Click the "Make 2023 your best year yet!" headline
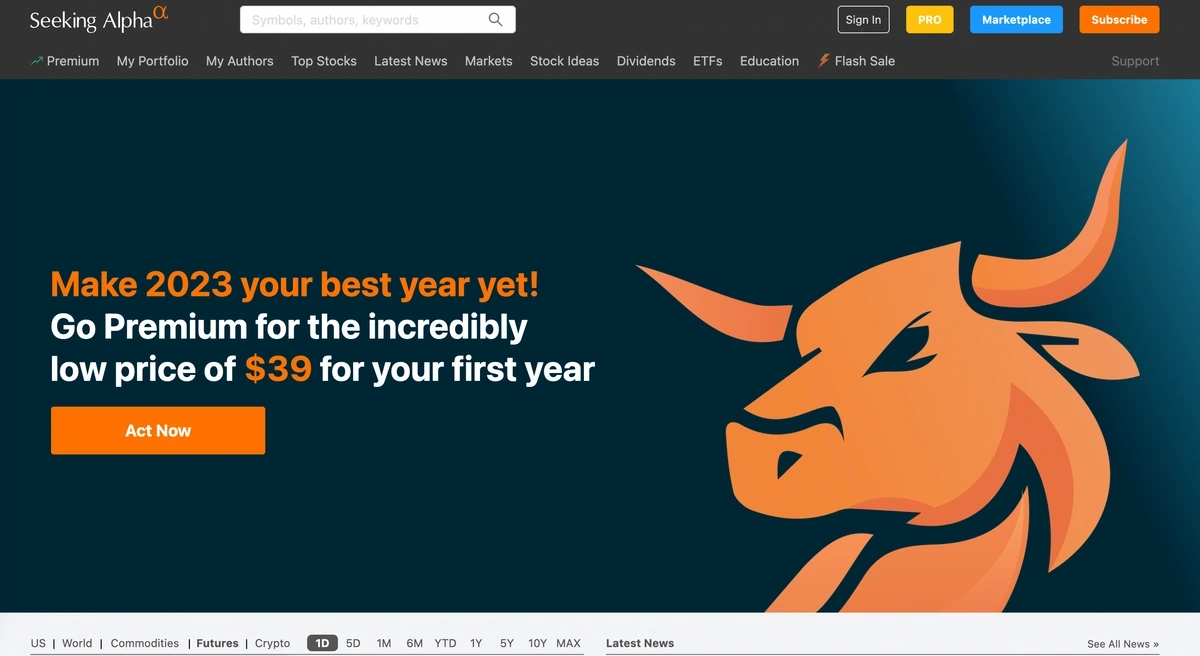 pos(295,284)
